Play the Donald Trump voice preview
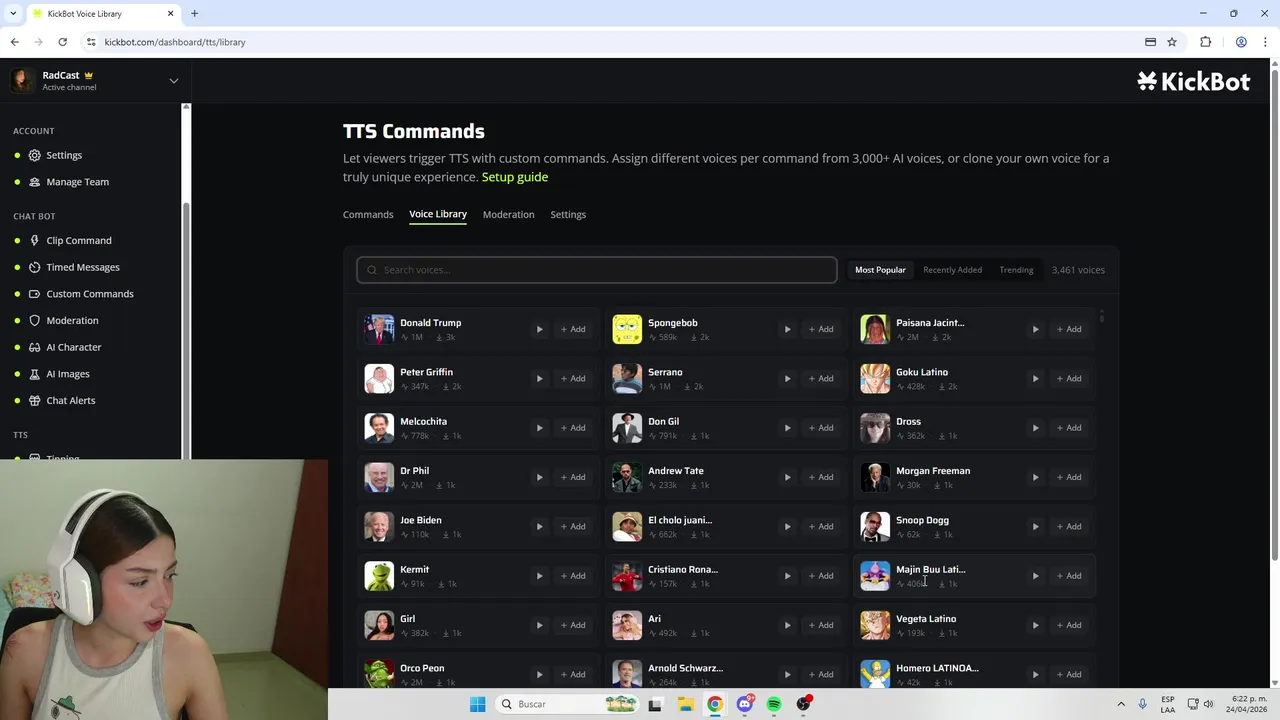This screenshot has width=1280, height=720. [x=539, y=329]
